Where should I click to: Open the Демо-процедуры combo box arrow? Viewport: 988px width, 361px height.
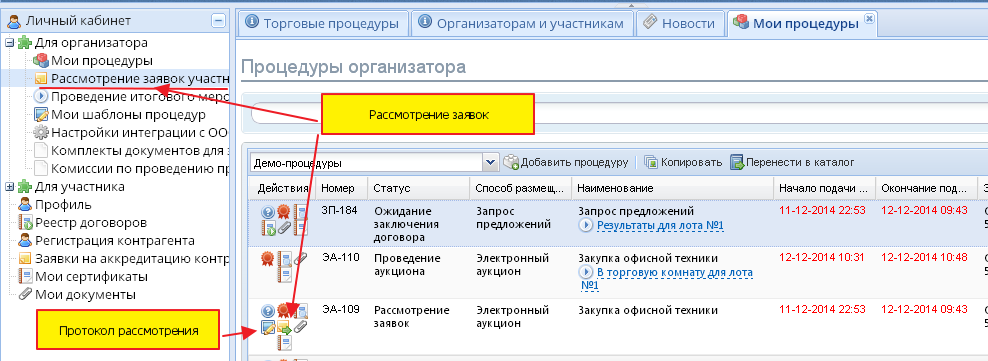click(491, 163)
